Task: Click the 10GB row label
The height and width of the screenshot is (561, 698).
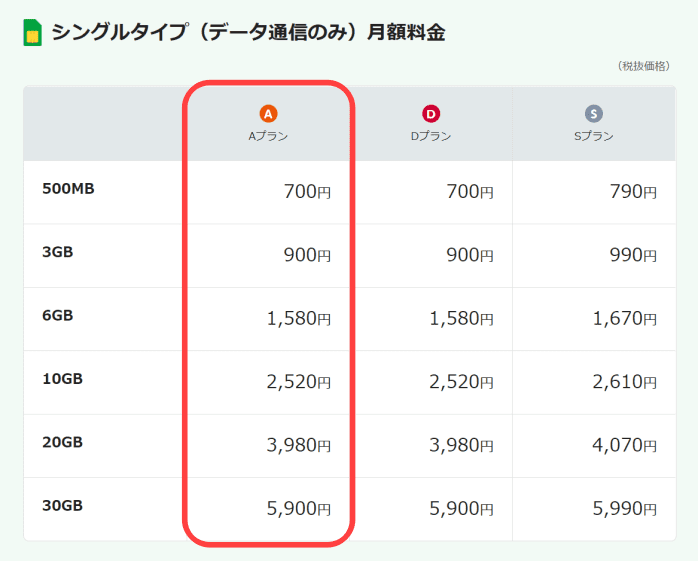Action: pos(62,379)
